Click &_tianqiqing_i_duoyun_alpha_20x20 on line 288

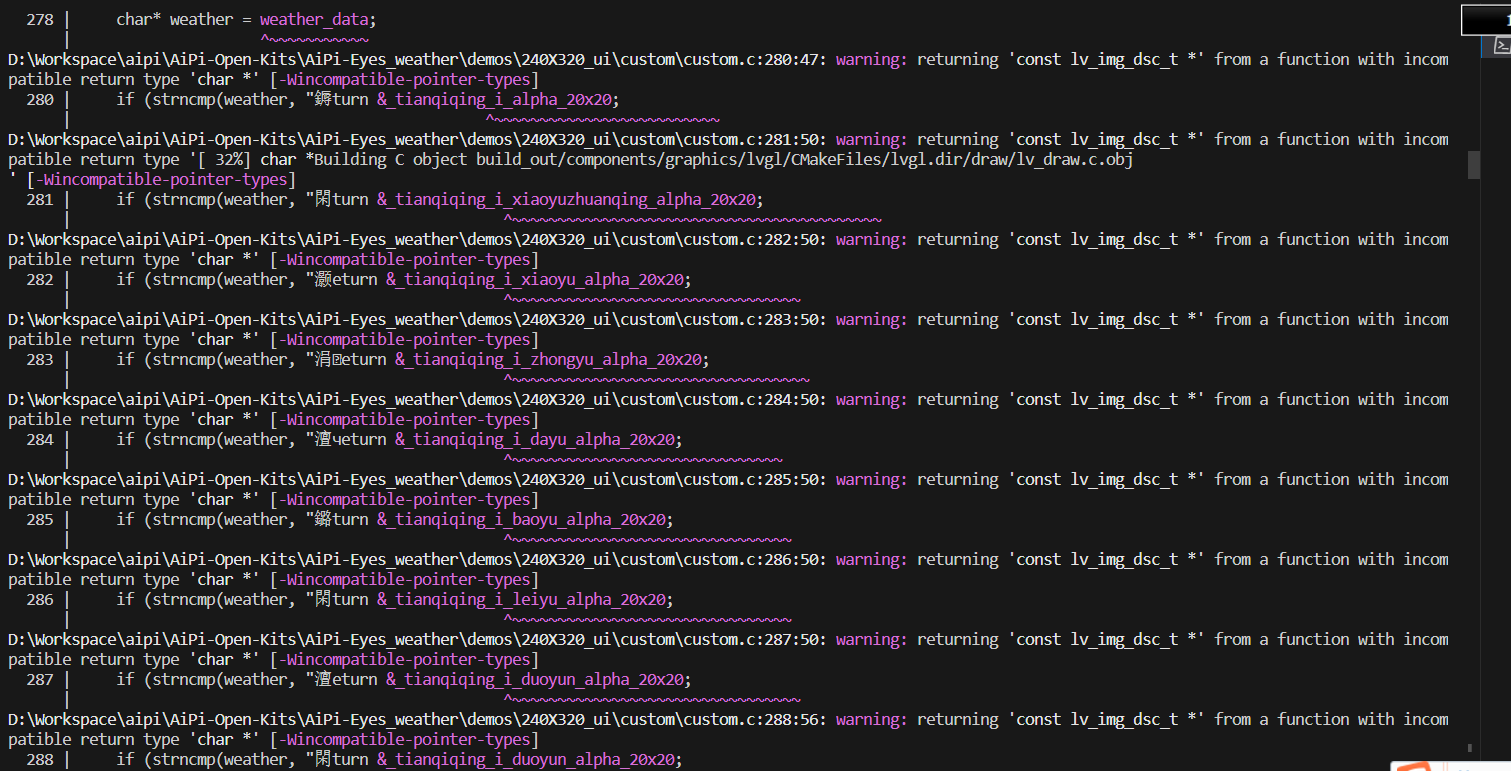524,759
